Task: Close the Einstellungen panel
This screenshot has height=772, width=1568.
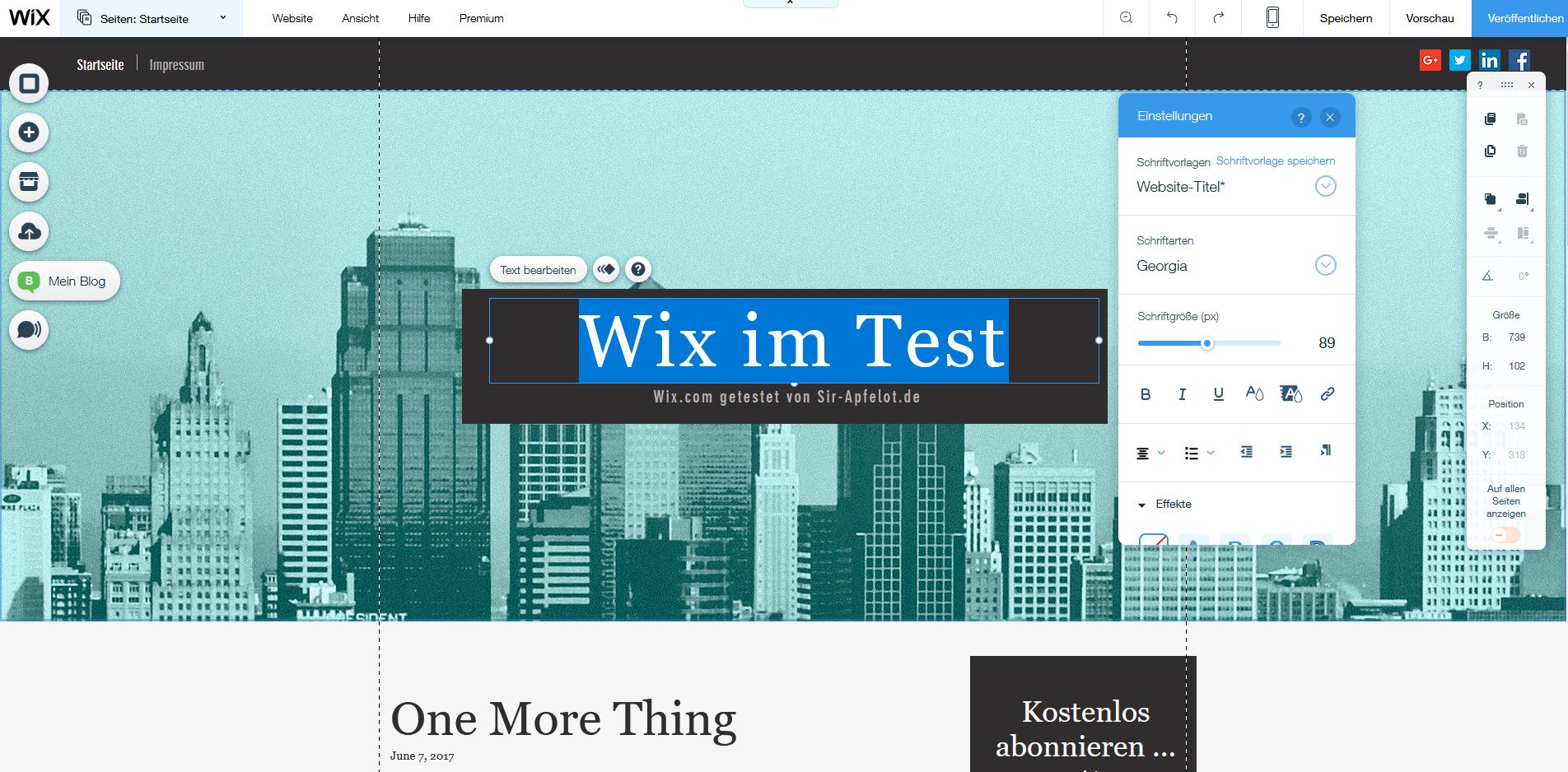Action: (x=1330, y=117)
